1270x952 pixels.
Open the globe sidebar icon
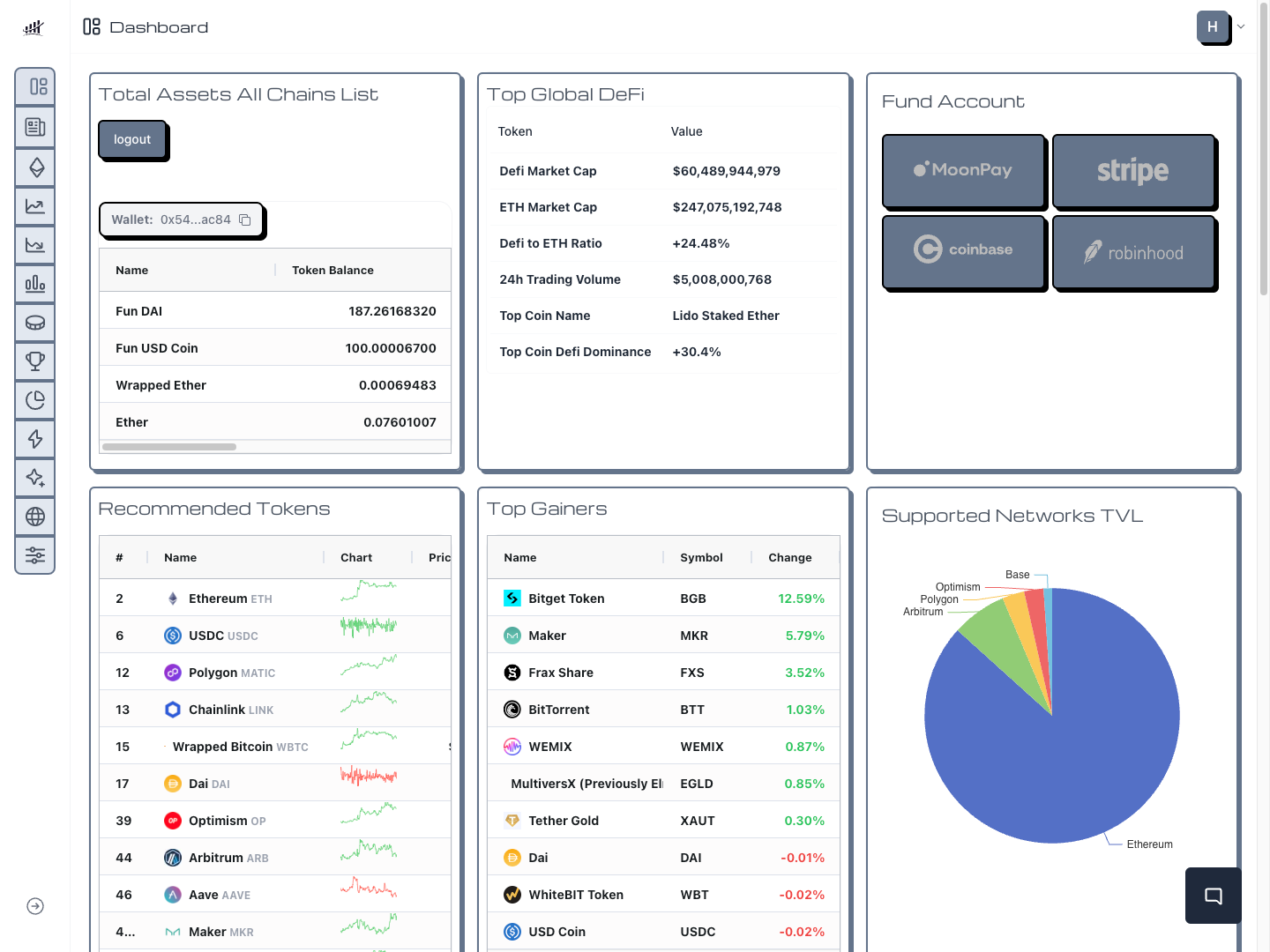click(x=35, y=516)
